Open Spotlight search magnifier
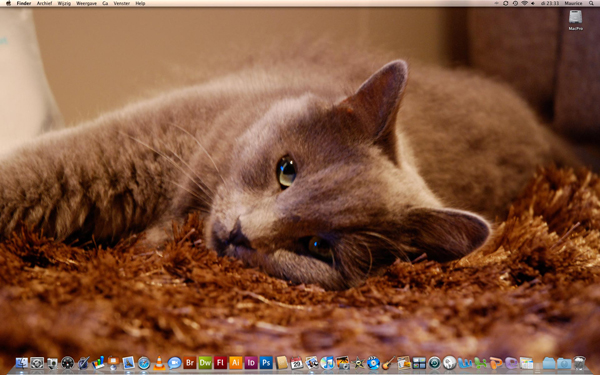 click(591, 3)
